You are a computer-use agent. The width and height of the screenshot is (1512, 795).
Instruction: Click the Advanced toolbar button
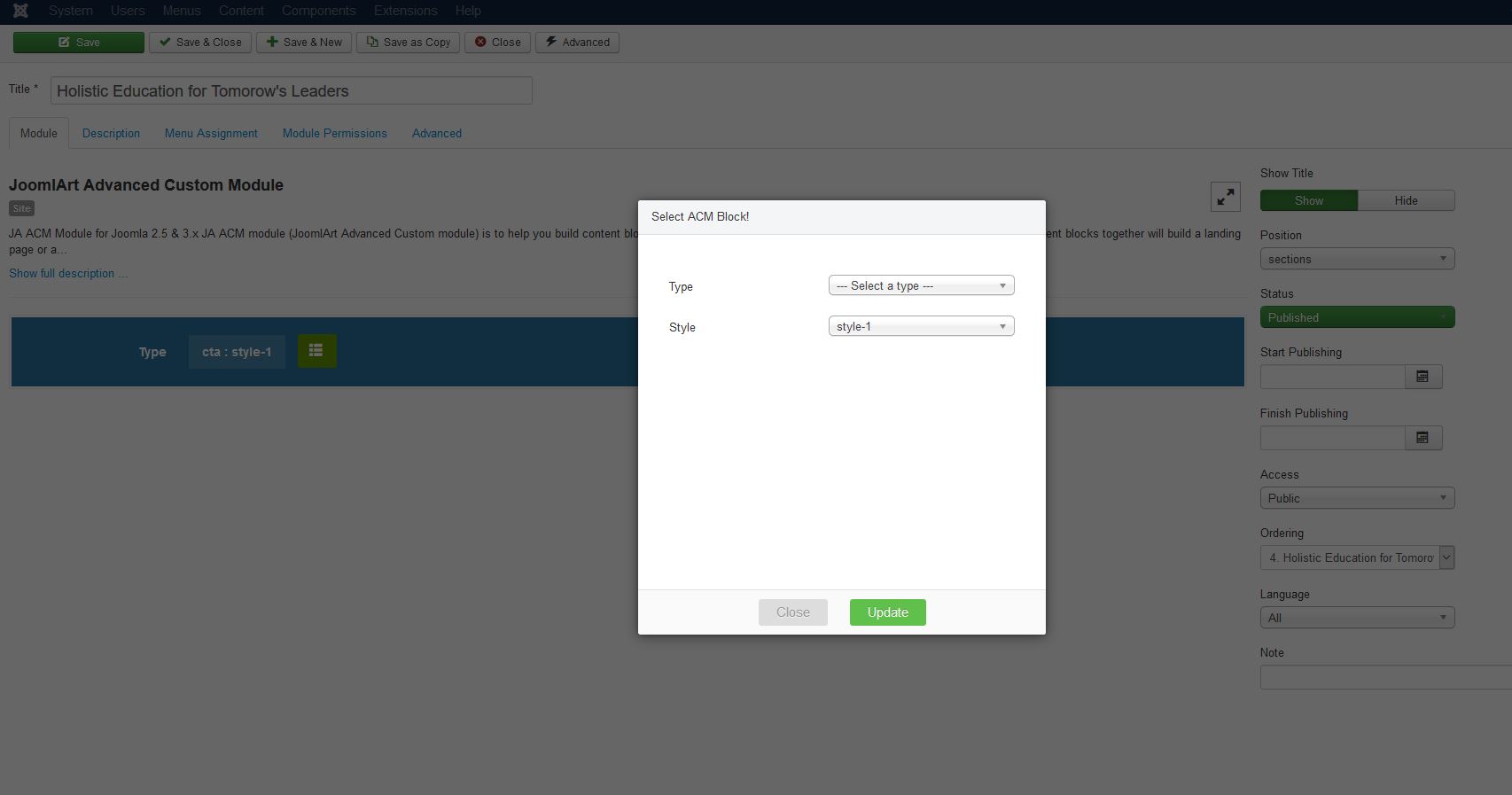coord(577,43)
